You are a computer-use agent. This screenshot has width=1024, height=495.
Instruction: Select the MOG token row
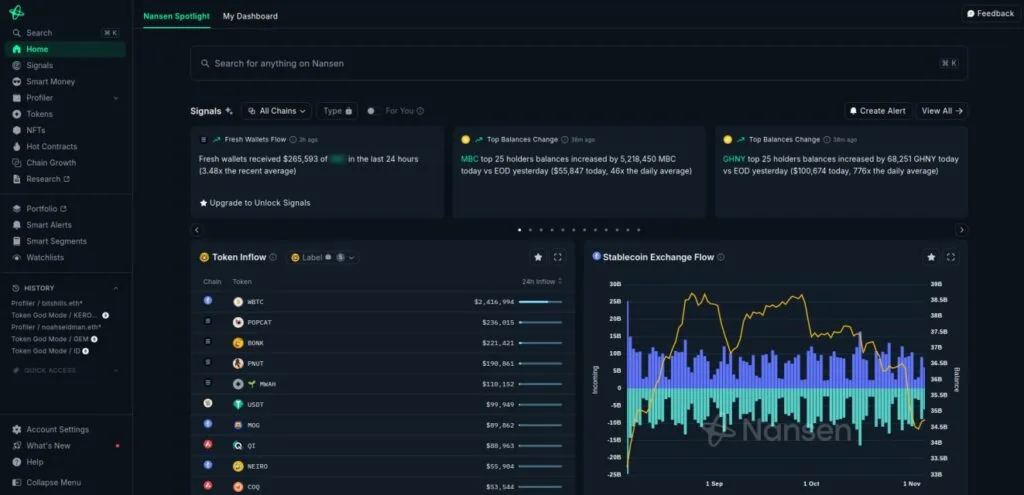383,425
